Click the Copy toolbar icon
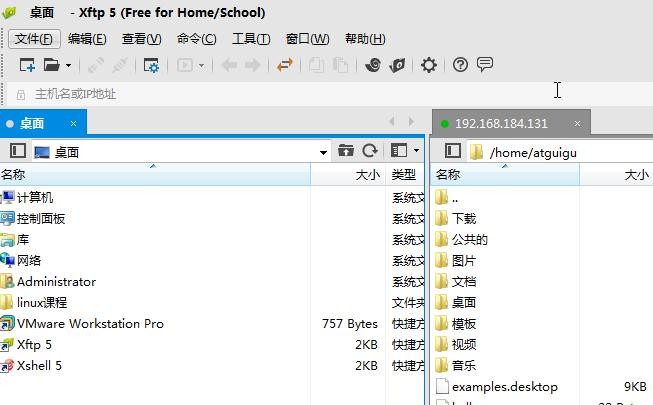653x405 pixels. click(317, 65)
